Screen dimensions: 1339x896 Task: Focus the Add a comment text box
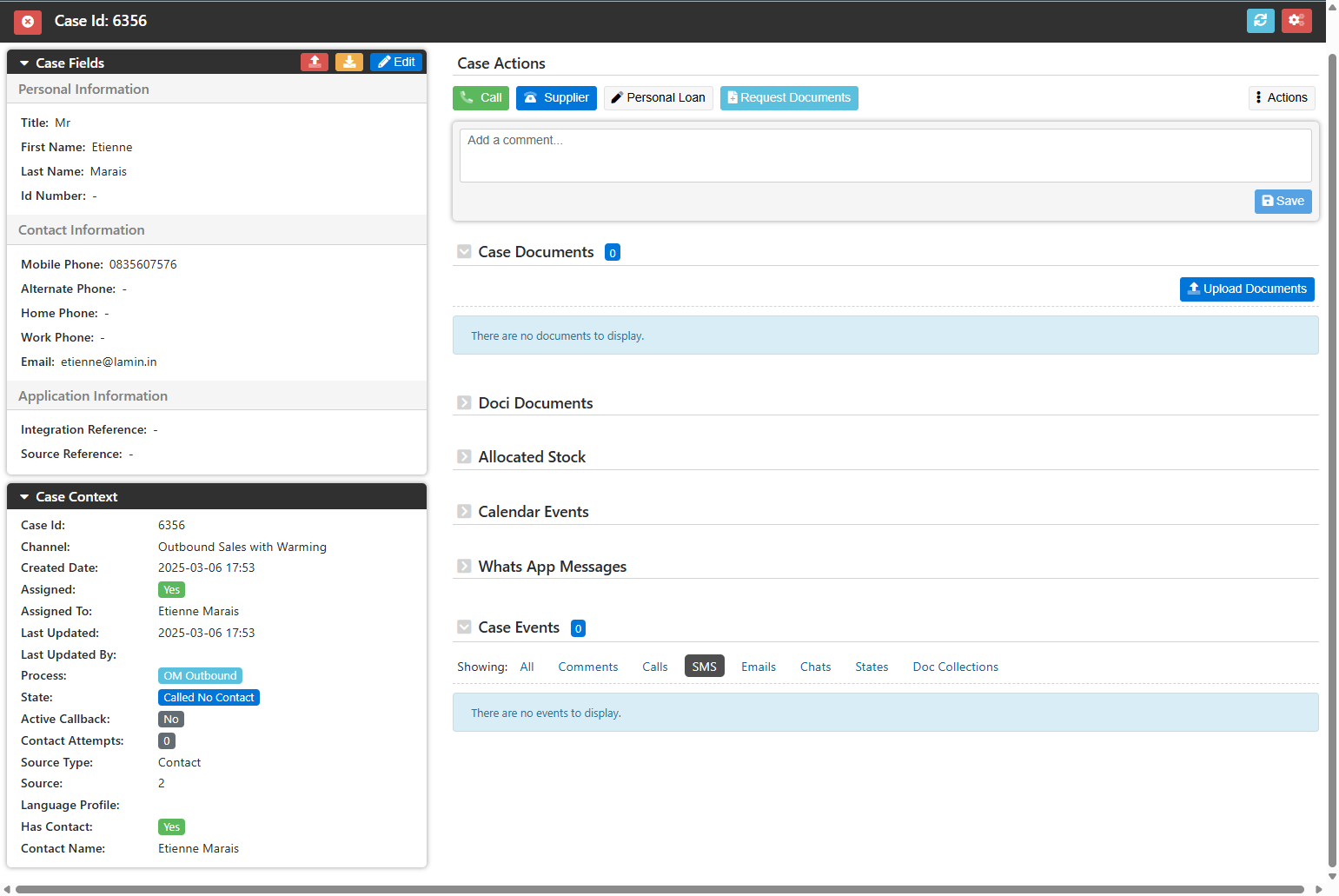[x=885, y=156]
